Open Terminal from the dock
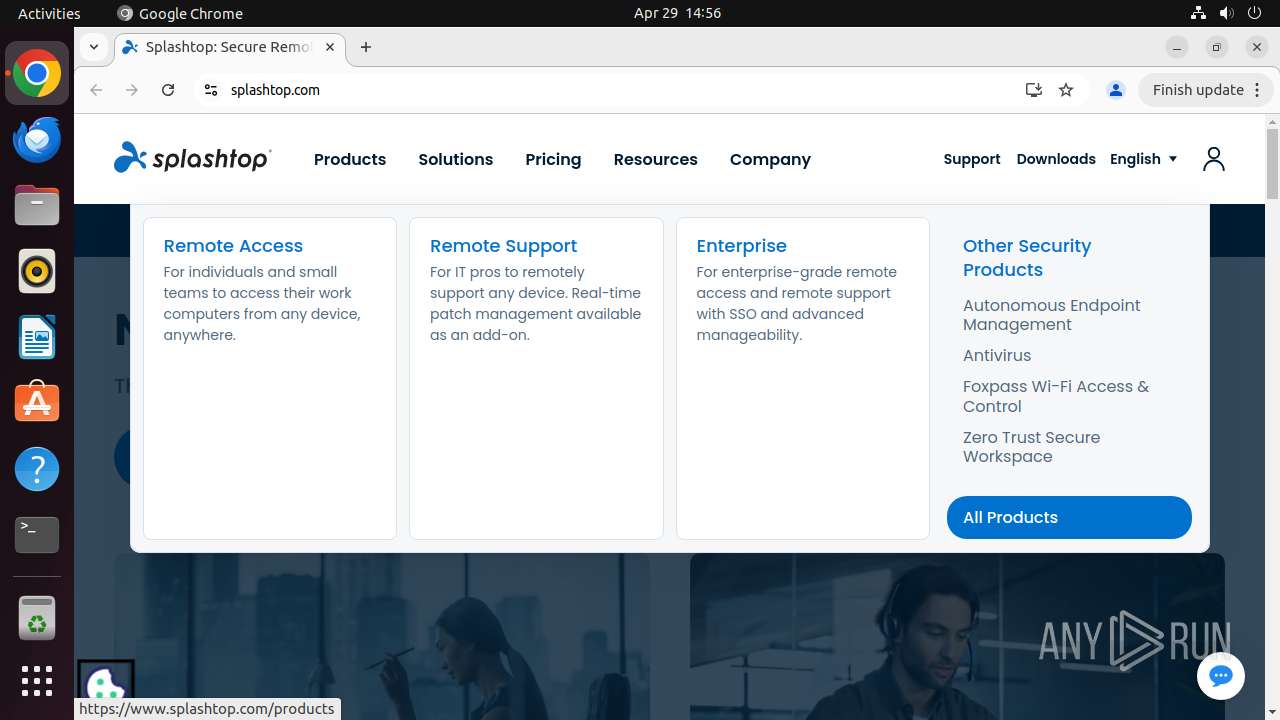Viewport: 1280px width, 720px height. tap(37, 535)
